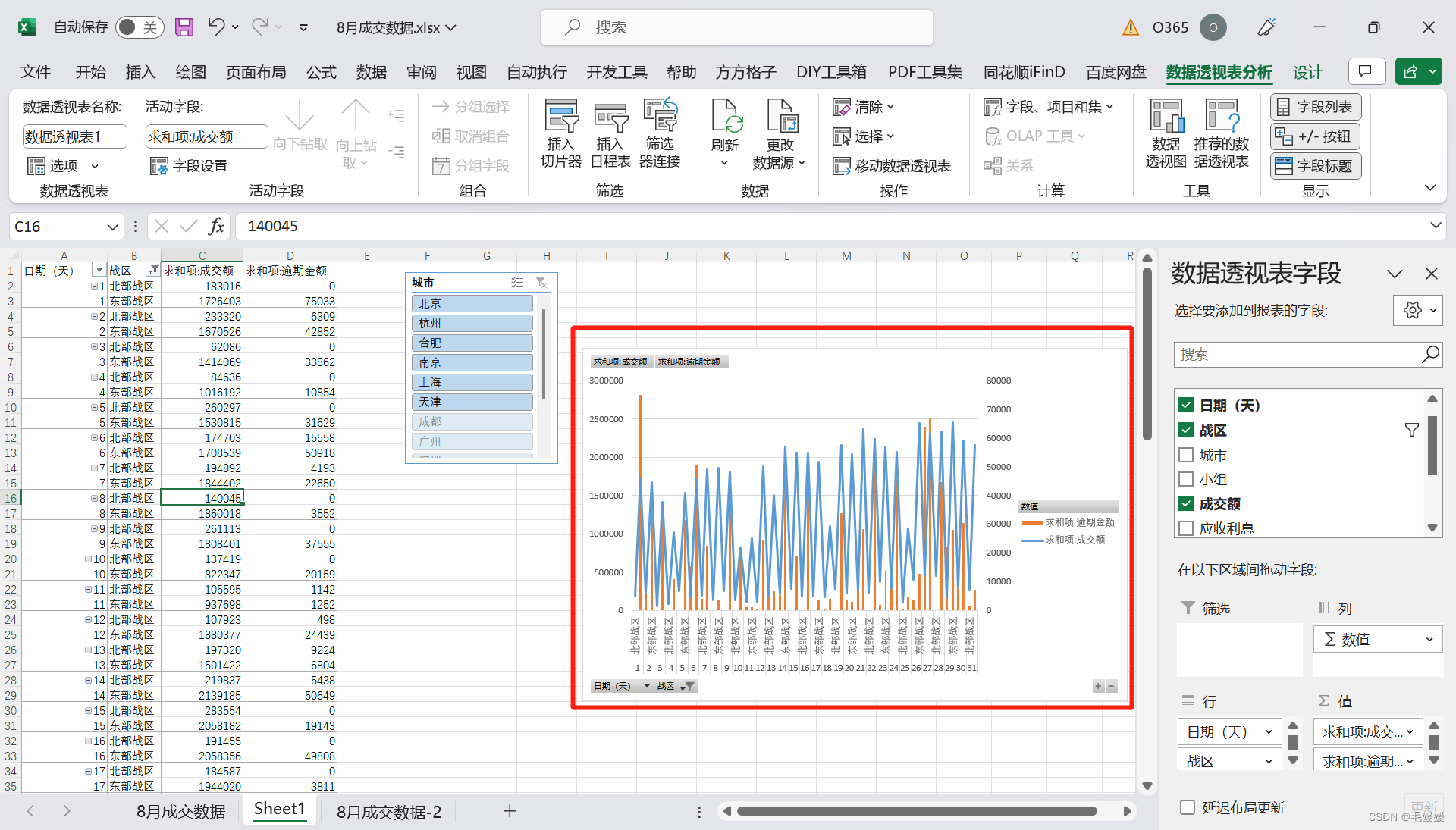The image size is (1456, 830).
Task: Click the PivotTable name input field
Action: point(74,136)
